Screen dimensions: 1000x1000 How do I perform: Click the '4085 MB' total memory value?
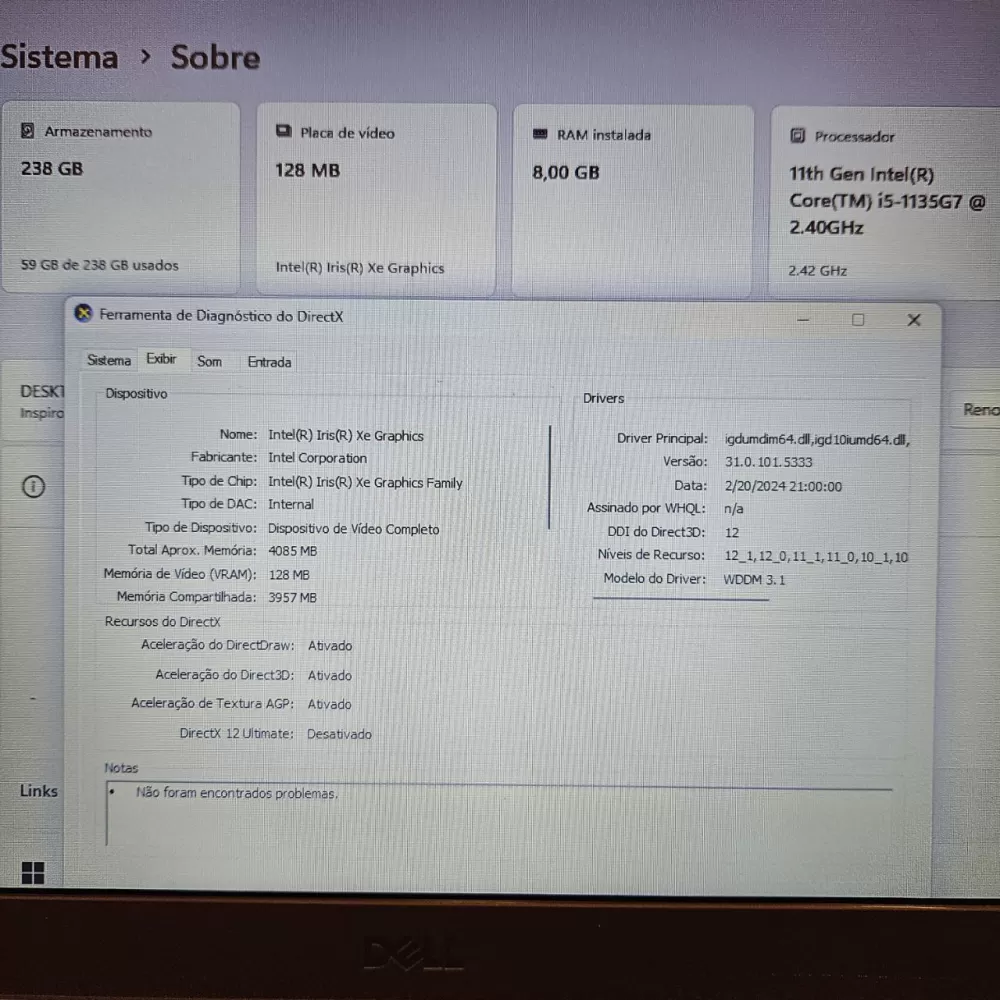293,550
